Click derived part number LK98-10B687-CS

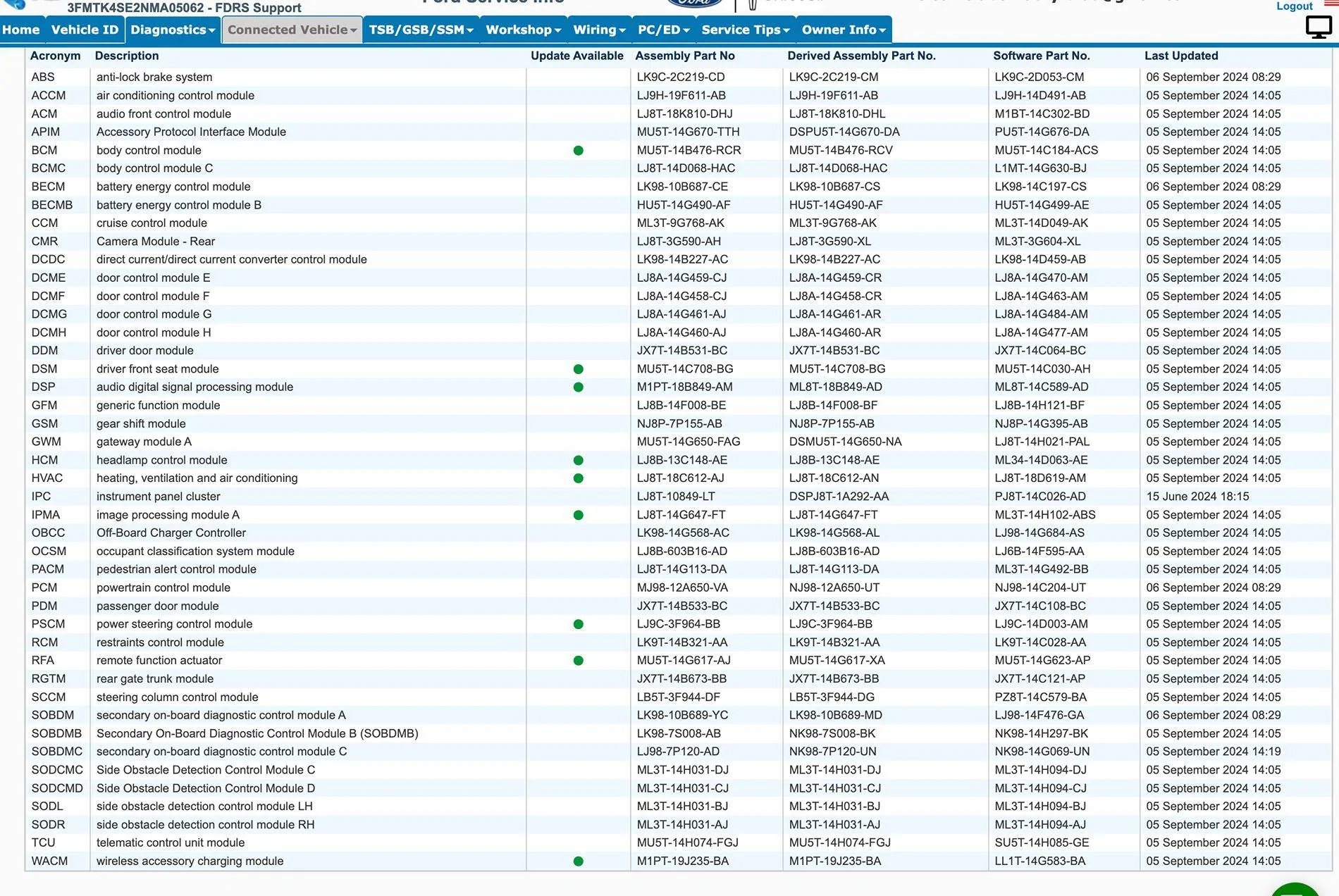(x=834, y=187)
